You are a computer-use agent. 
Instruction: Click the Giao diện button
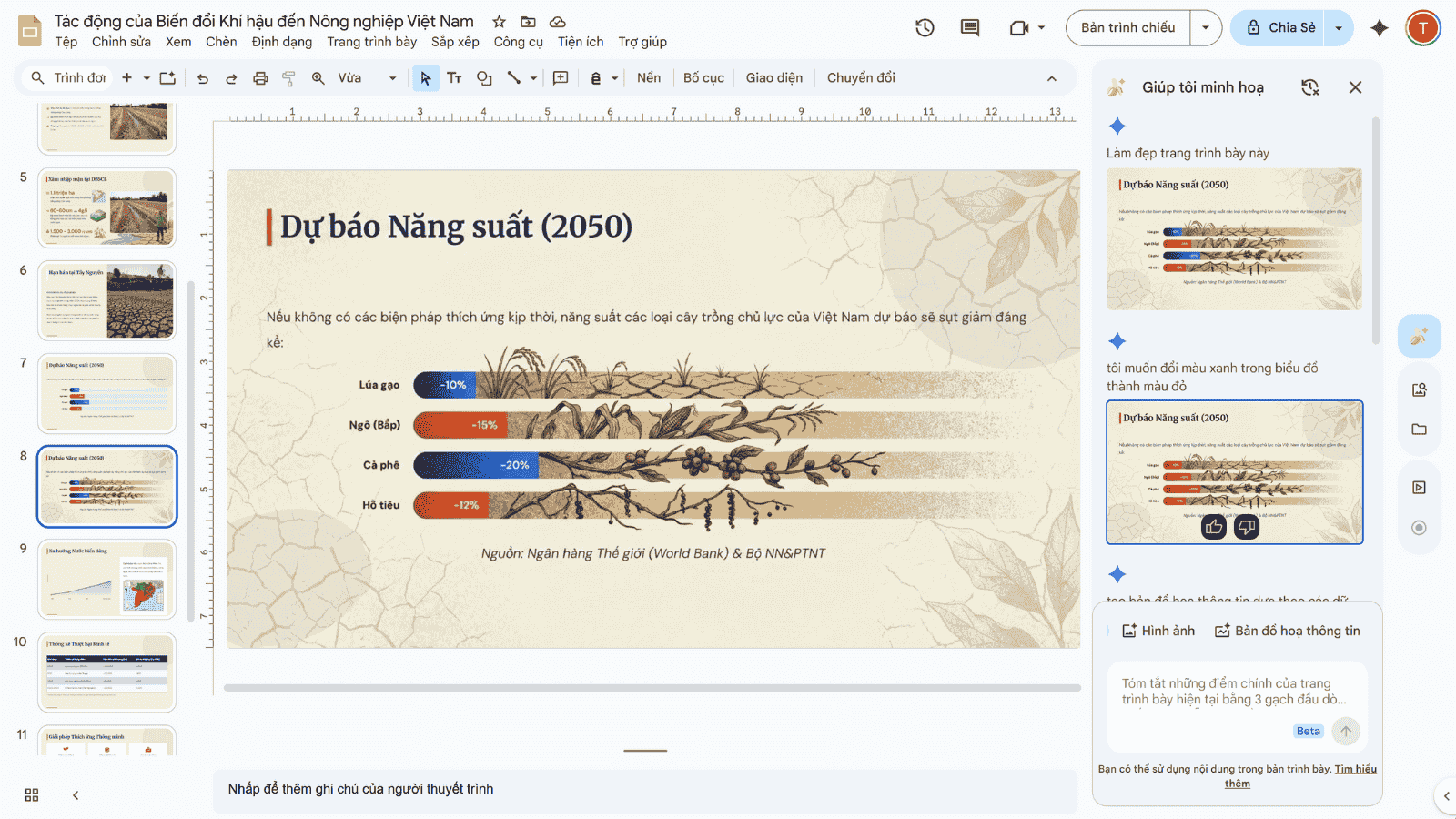point(773,78)
